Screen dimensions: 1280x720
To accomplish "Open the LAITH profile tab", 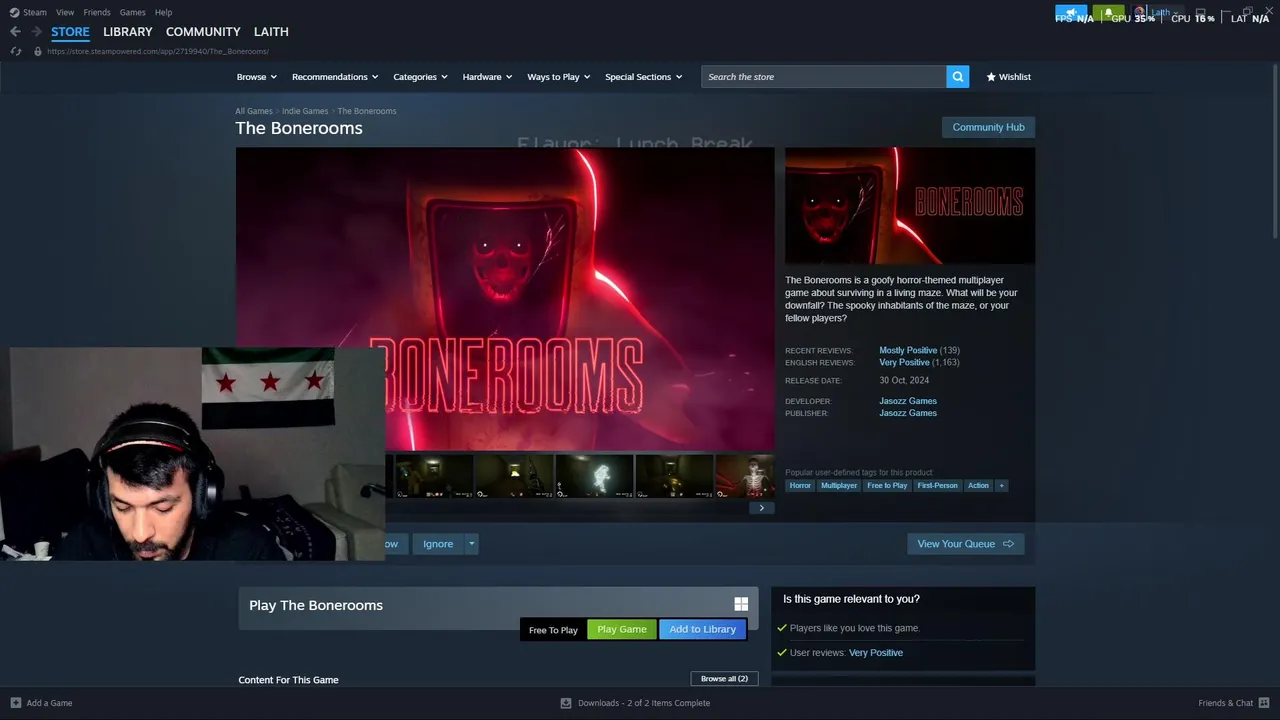I will point(271,32).
